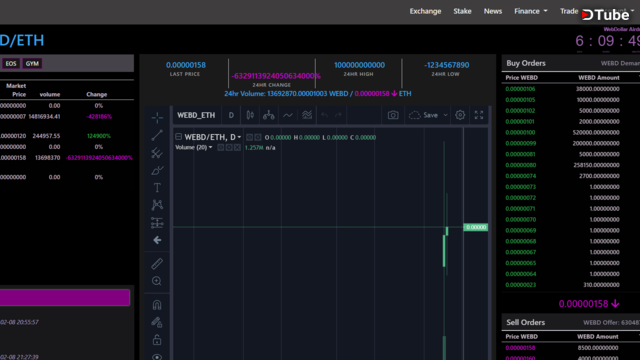Click the Buy Orders Price WEBD header
640x360 pixels.
(521, 78)
